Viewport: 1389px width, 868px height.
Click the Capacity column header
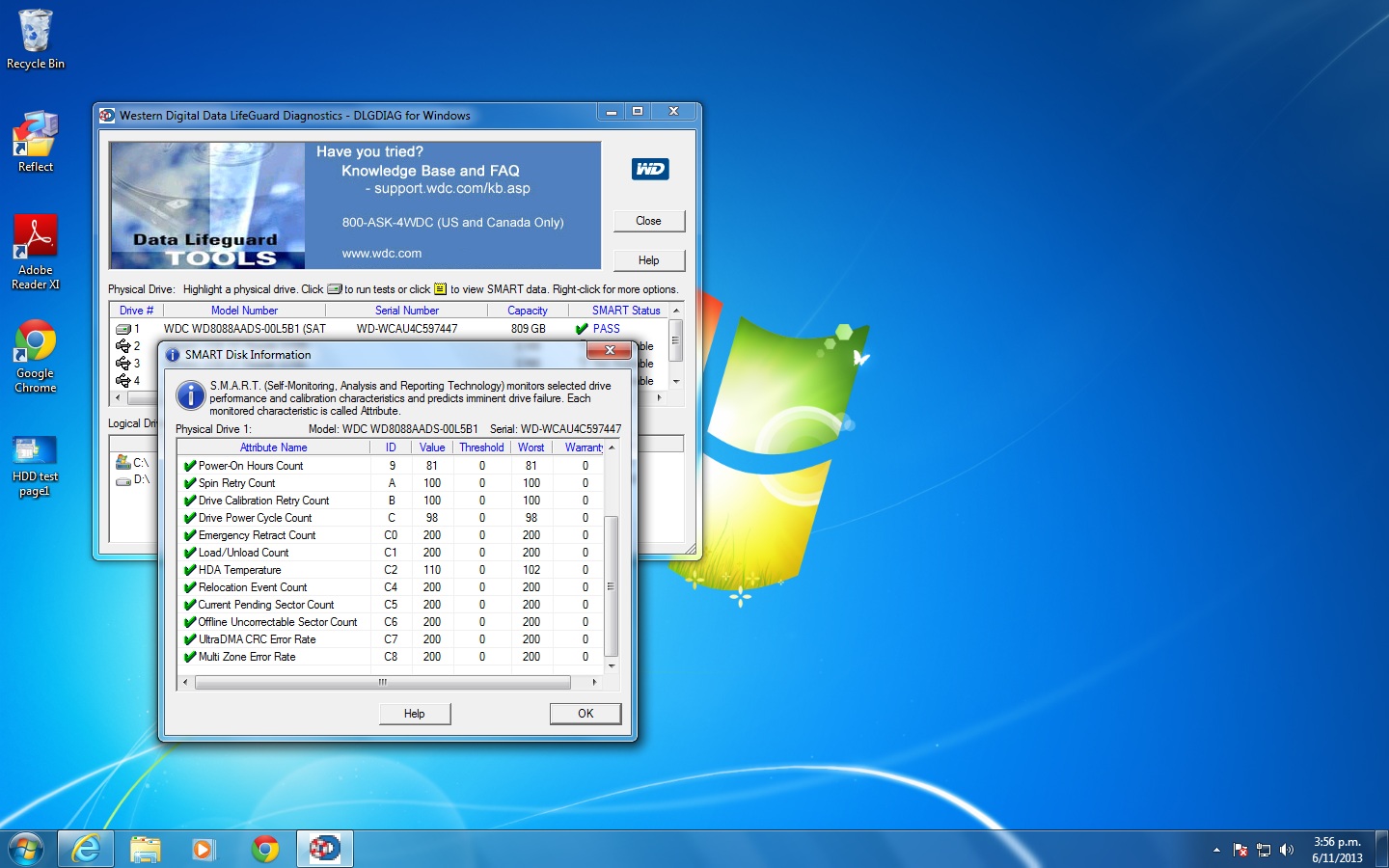[528, 311]
